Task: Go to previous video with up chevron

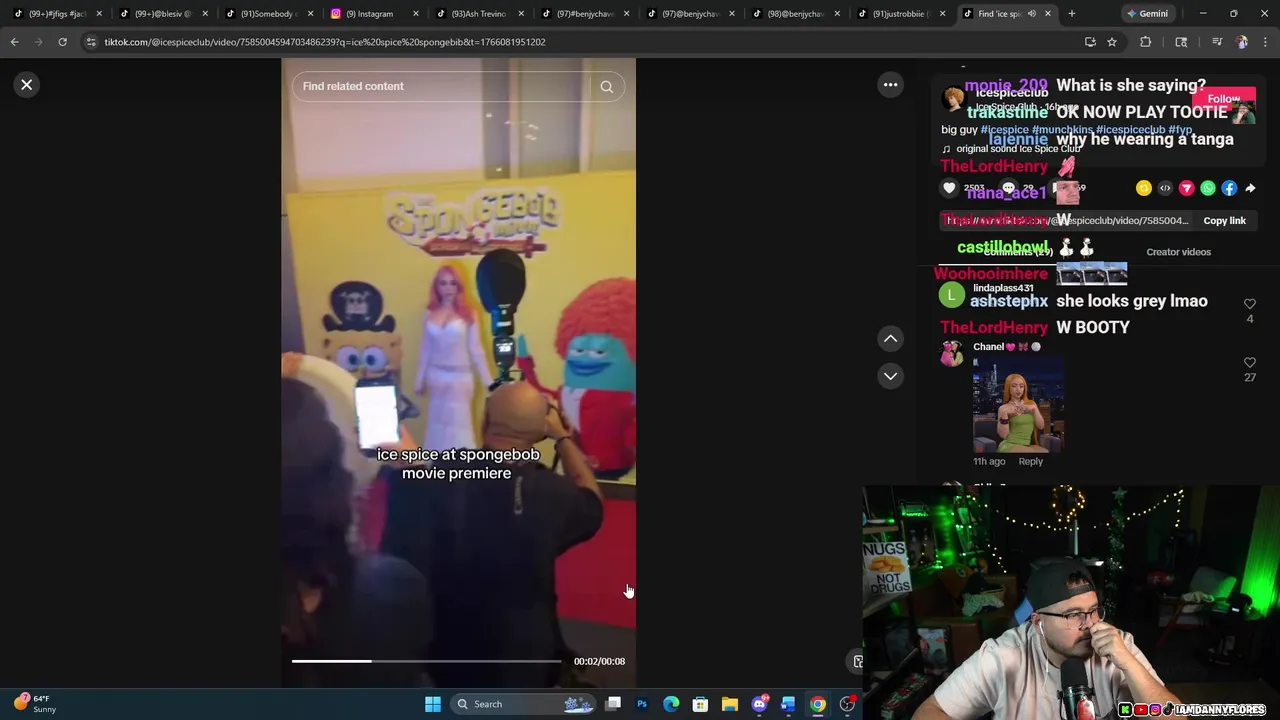Action: click(890, 339)
